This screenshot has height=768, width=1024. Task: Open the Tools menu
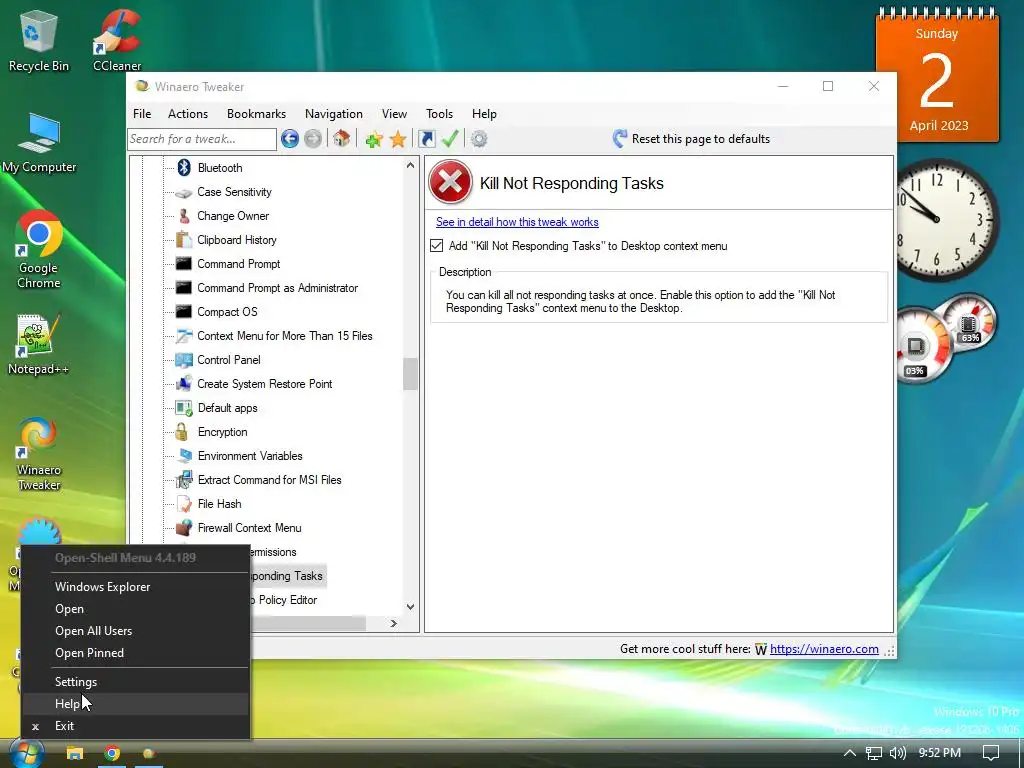pos(440,114)
